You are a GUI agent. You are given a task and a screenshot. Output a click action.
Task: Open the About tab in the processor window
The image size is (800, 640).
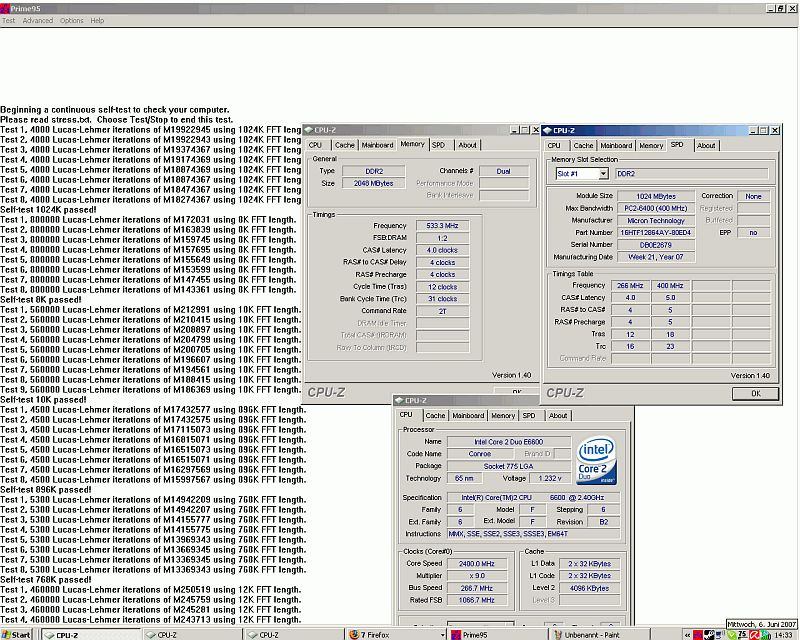pyautogui.click(x=558, y=415)
